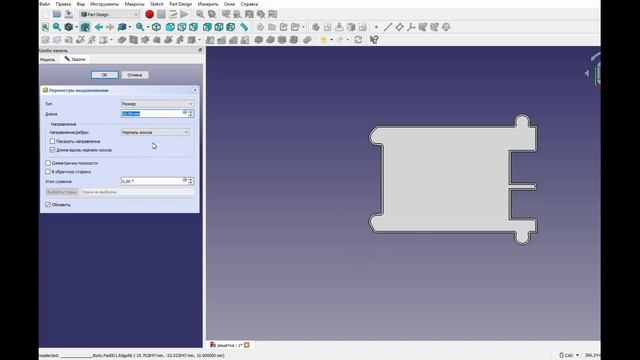Select the решетка document tab
The image size is (640, 360).
point(229,345)
